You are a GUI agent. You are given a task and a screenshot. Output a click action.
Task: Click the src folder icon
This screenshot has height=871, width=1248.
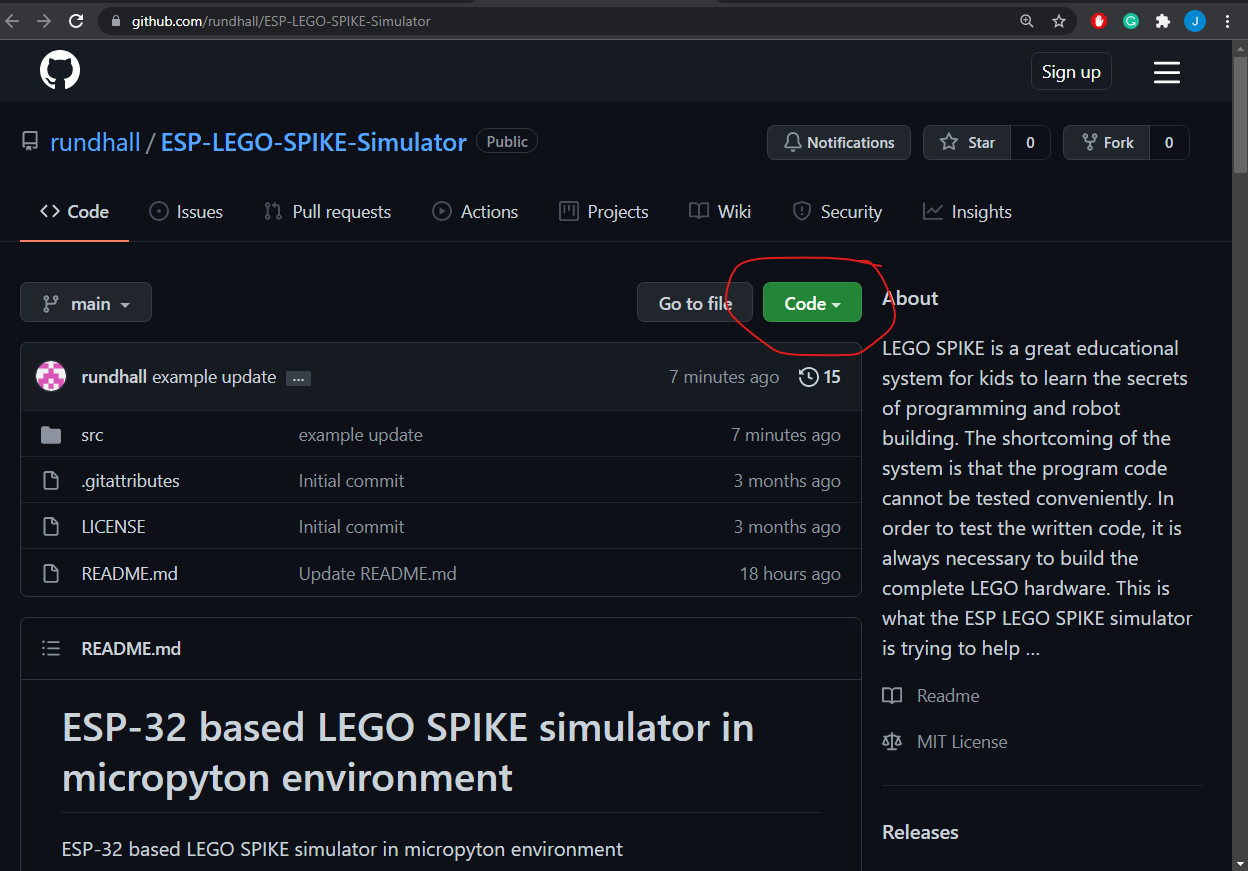pos(51,434)
